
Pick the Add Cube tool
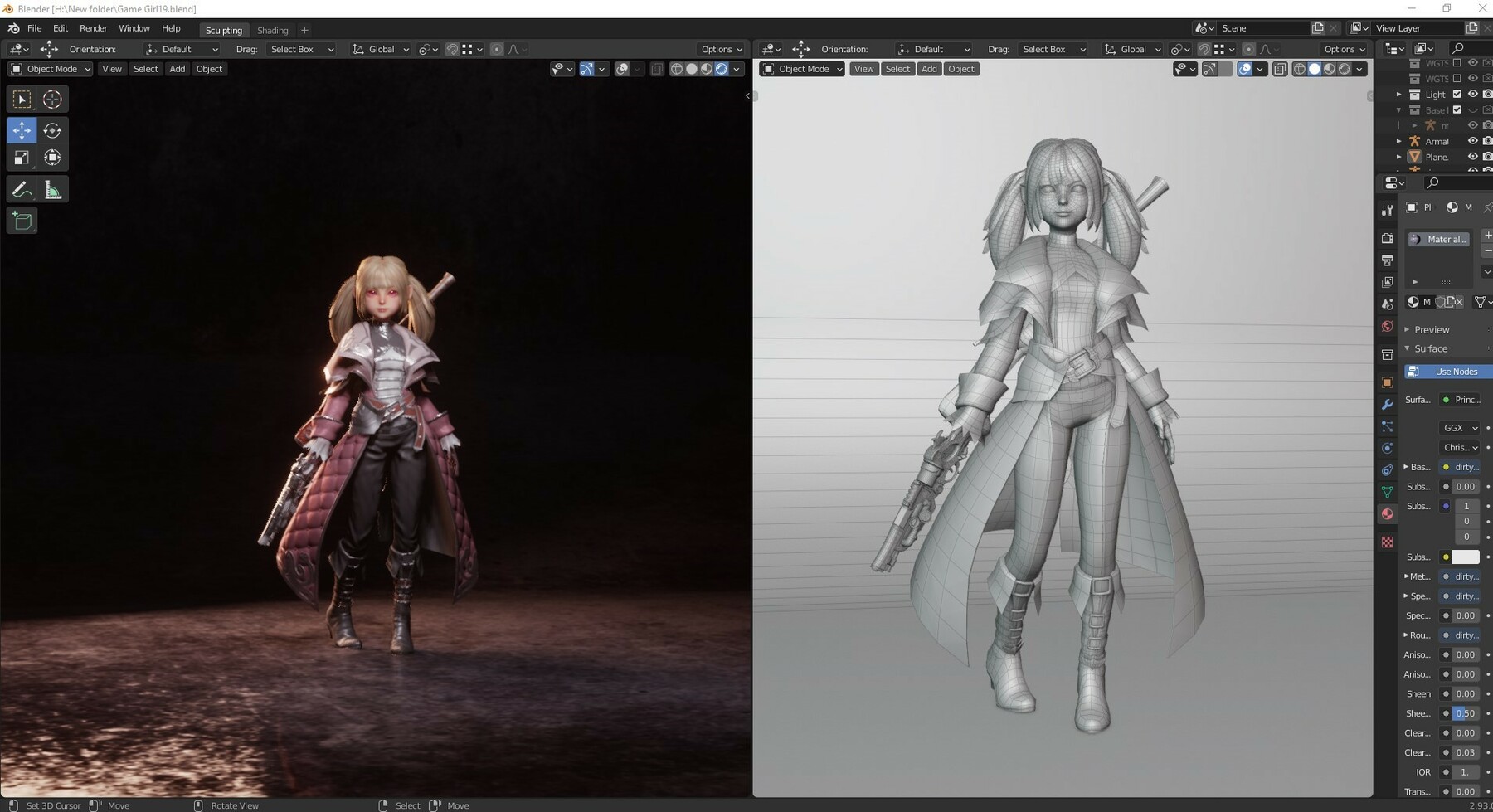[x=22, y=221]
